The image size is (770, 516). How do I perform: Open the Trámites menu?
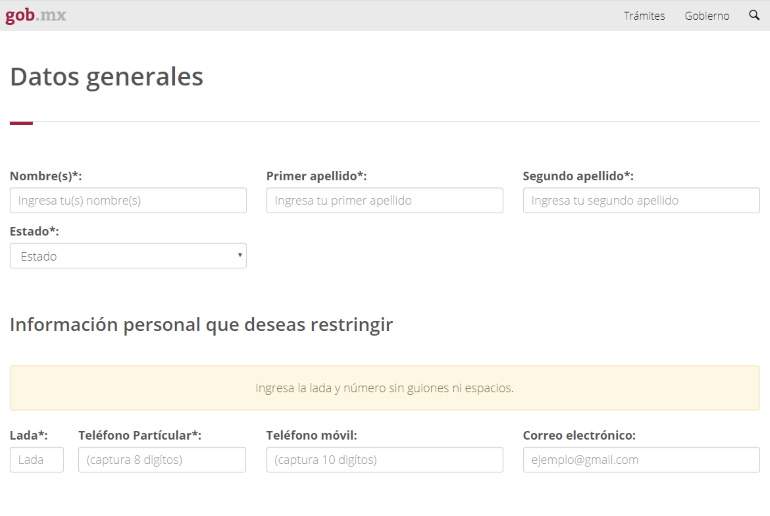click(x=644, y=16)
